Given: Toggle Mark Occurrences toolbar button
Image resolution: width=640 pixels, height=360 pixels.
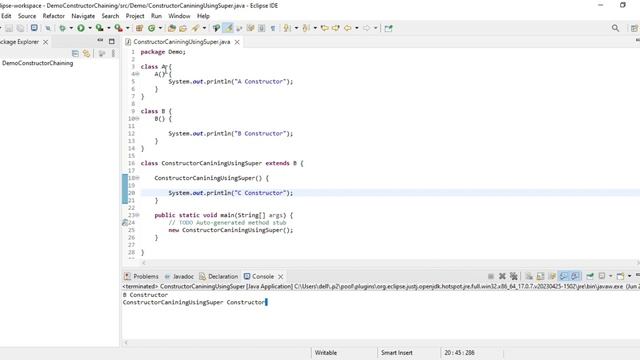Looking at the screenshot, I should coord(228,28).
